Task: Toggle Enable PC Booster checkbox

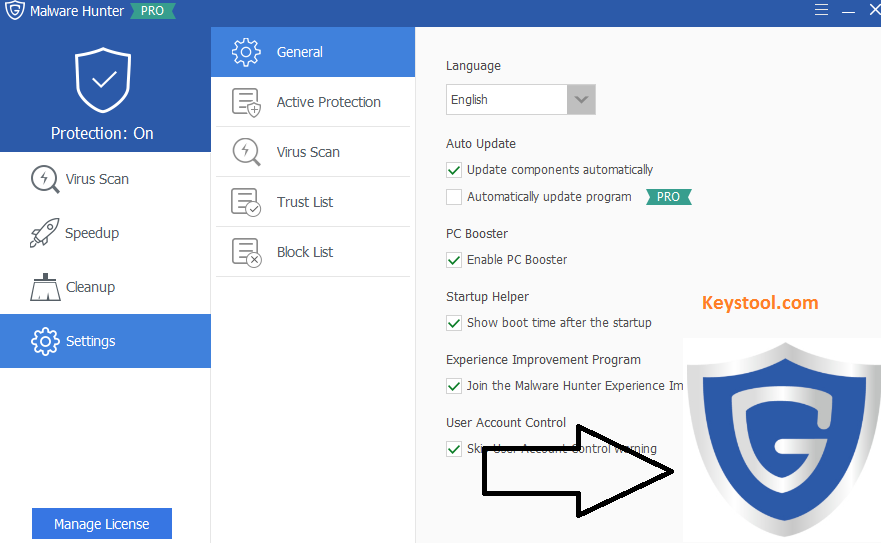Action: (454, 260)
